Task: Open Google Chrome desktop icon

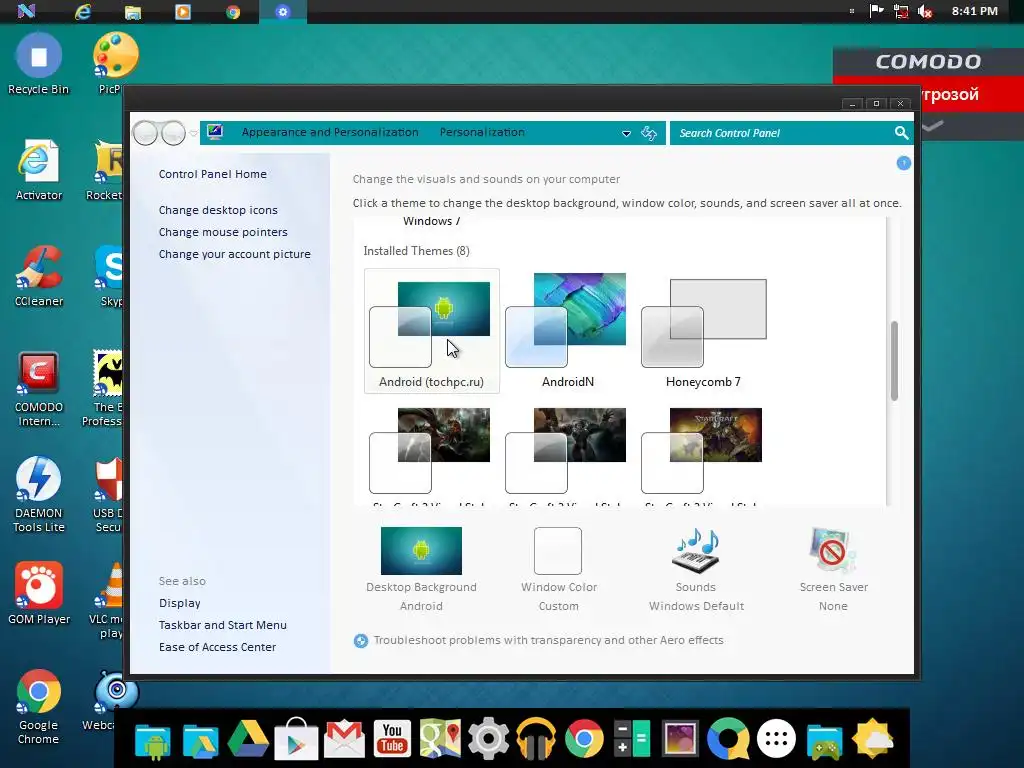Action: [x=39, y=707]
